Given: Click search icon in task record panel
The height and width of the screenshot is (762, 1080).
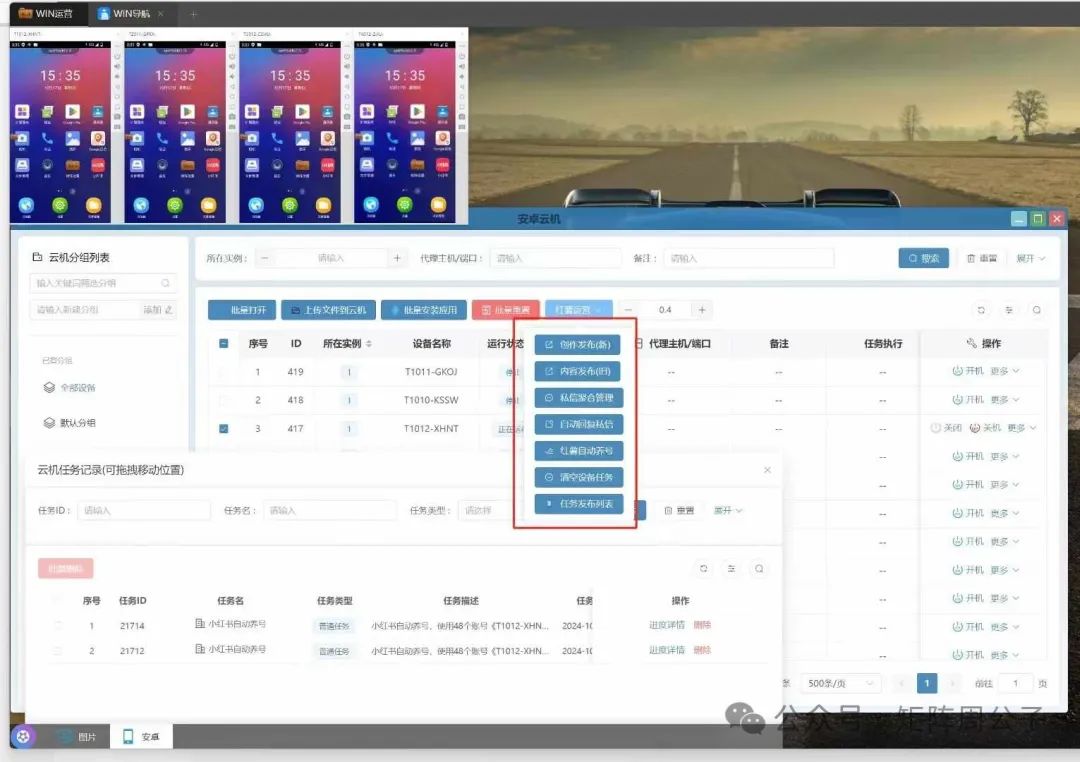Looking at the screenshot, I should [x=758, y=568].
